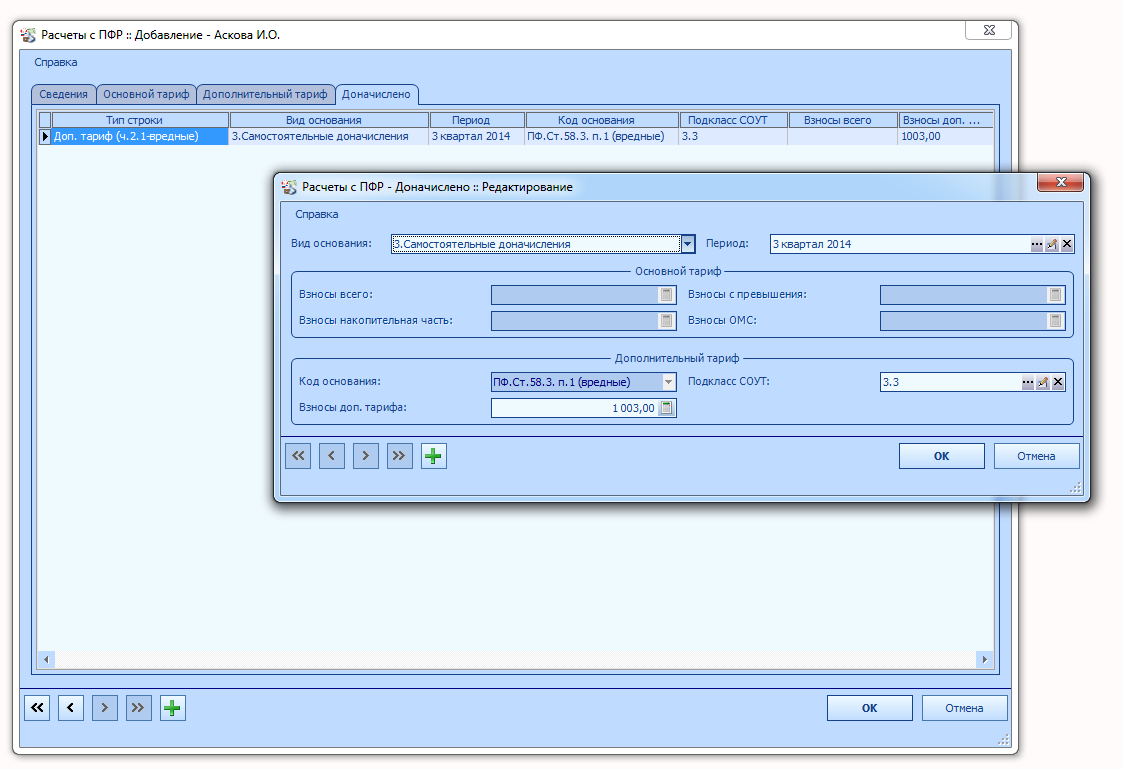Click first-record button in the main window
The image size is (1122, 769).
click(x=37, y=708)
